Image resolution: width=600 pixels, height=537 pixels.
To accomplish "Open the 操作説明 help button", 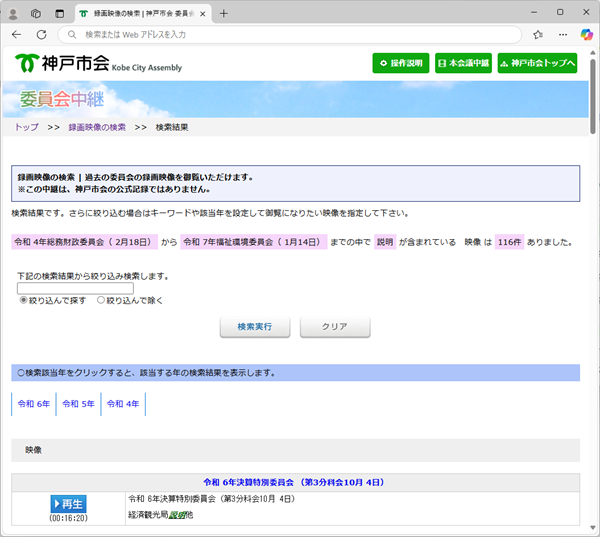I will click(x=400, y=63).
